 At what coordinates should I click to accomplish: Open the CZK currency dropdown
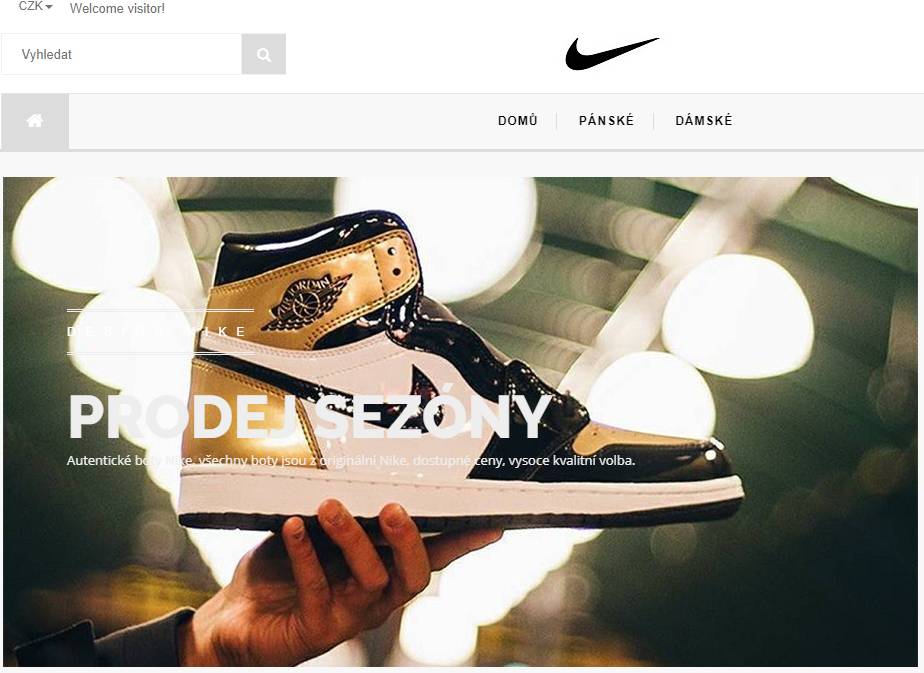point(35,6)
